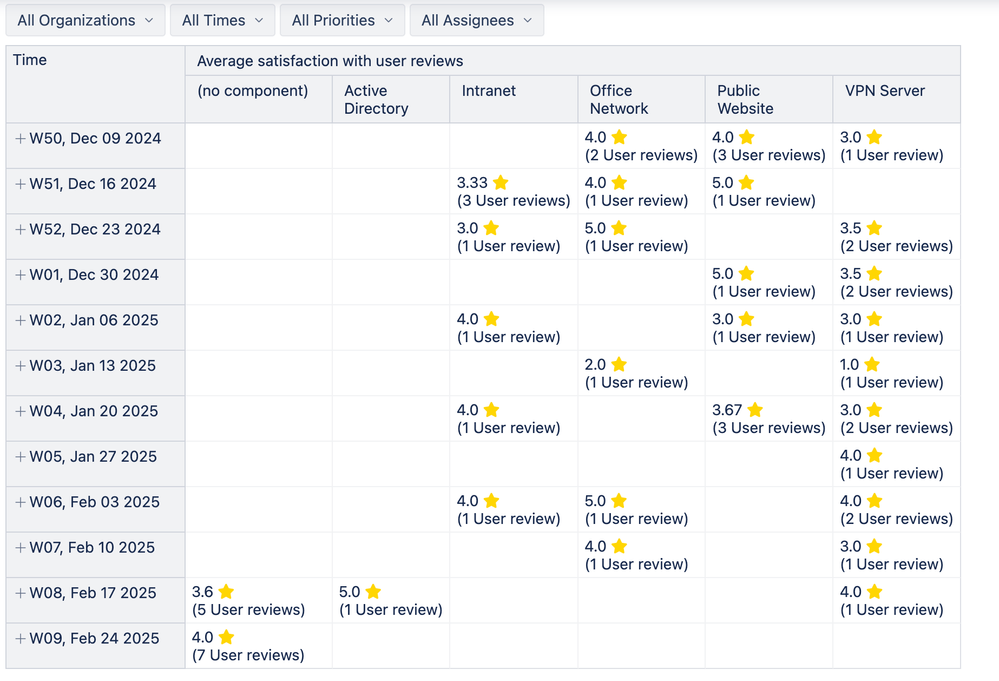Viewport: 999px width, 681px height.
Task: Open the All Organizations filter
Action: (85, 20)
